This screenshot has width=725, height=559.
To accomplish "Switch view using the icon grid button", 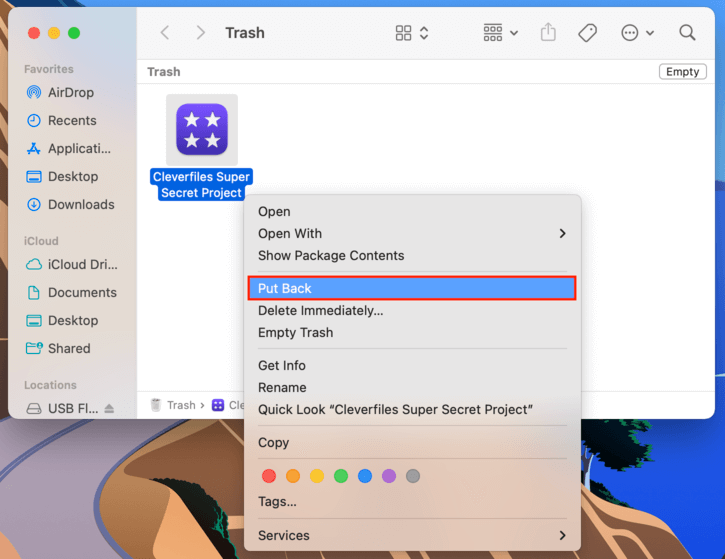I will (403, 33).
